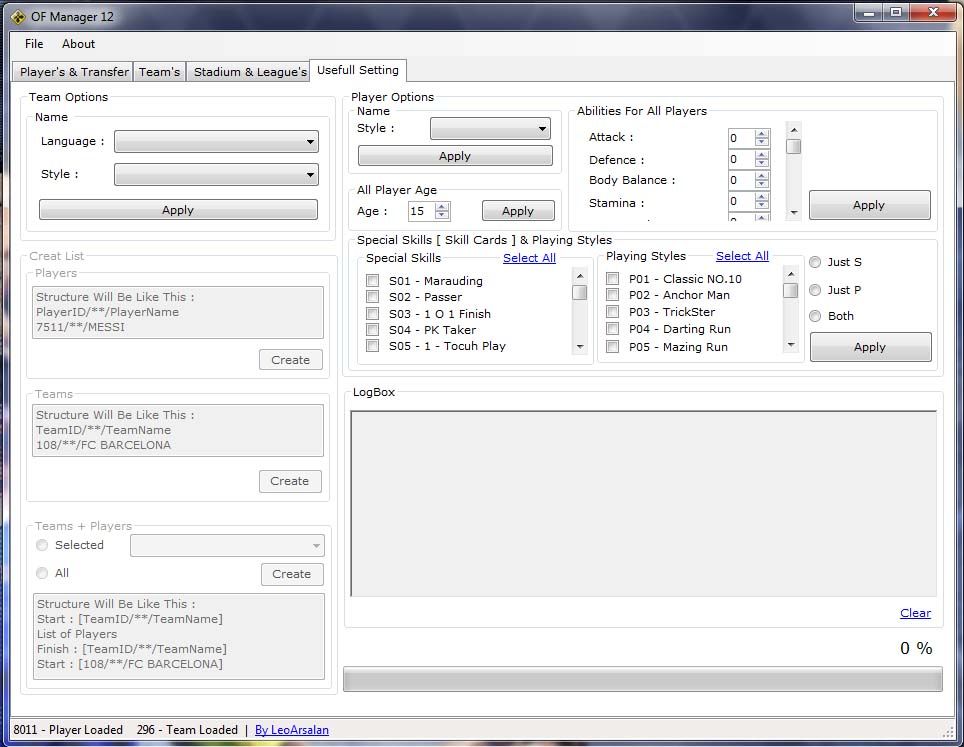Open the File menu

[34, 44]
